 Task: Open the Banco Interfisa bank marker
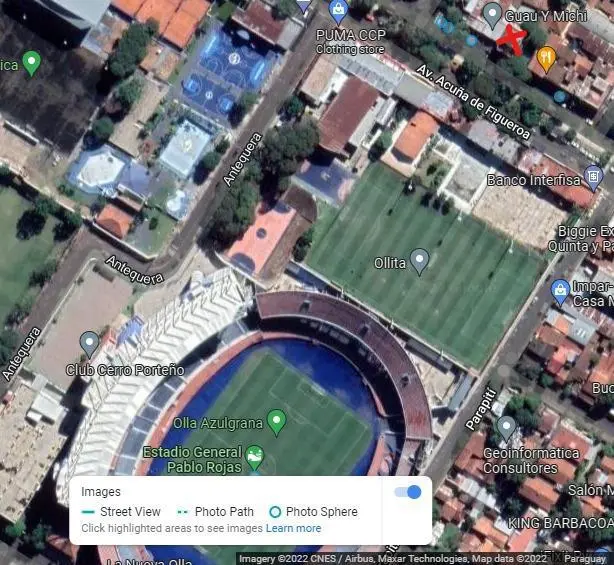click(x=593, y=178)
